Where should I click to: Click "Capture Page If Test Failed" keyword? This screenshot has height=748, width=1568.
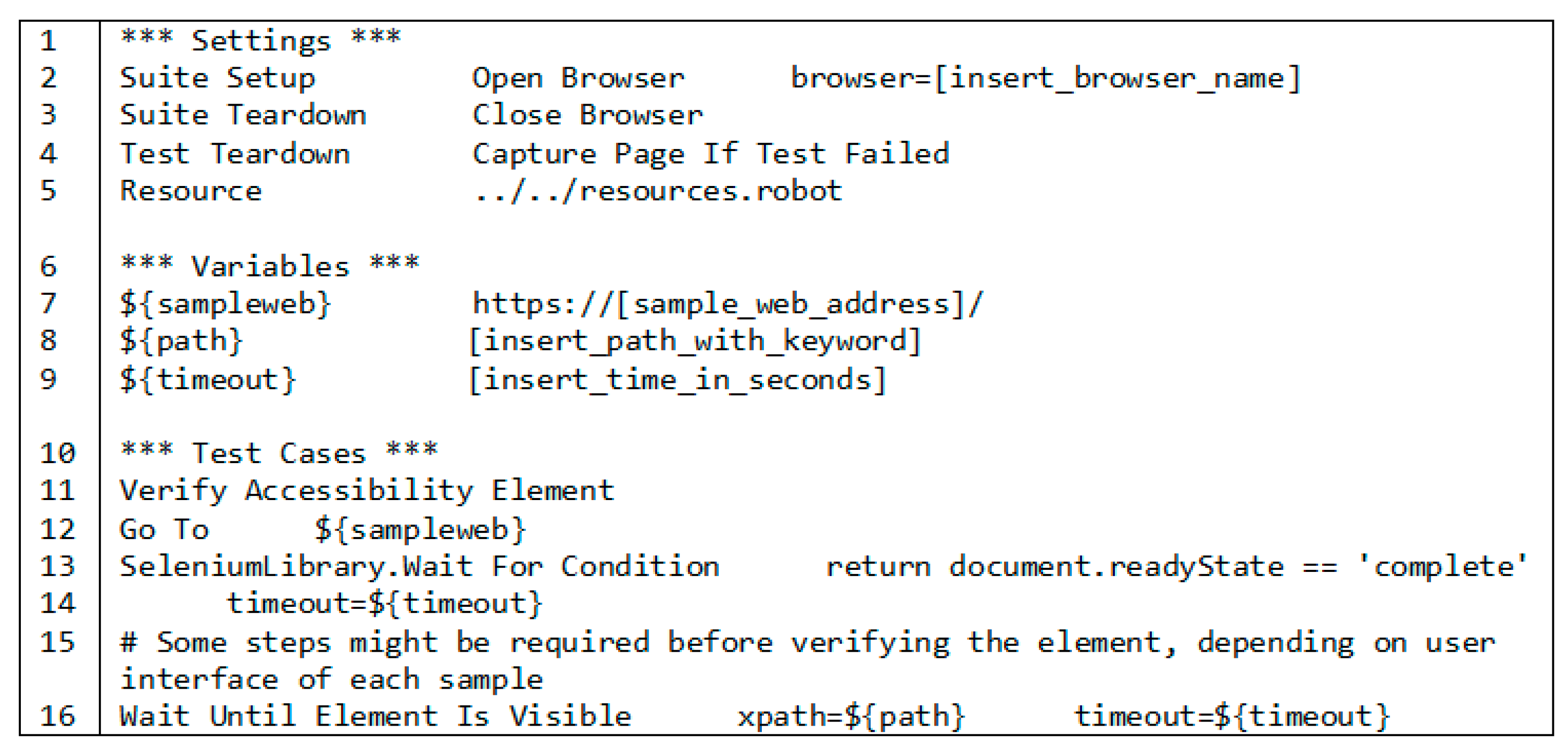710,153
